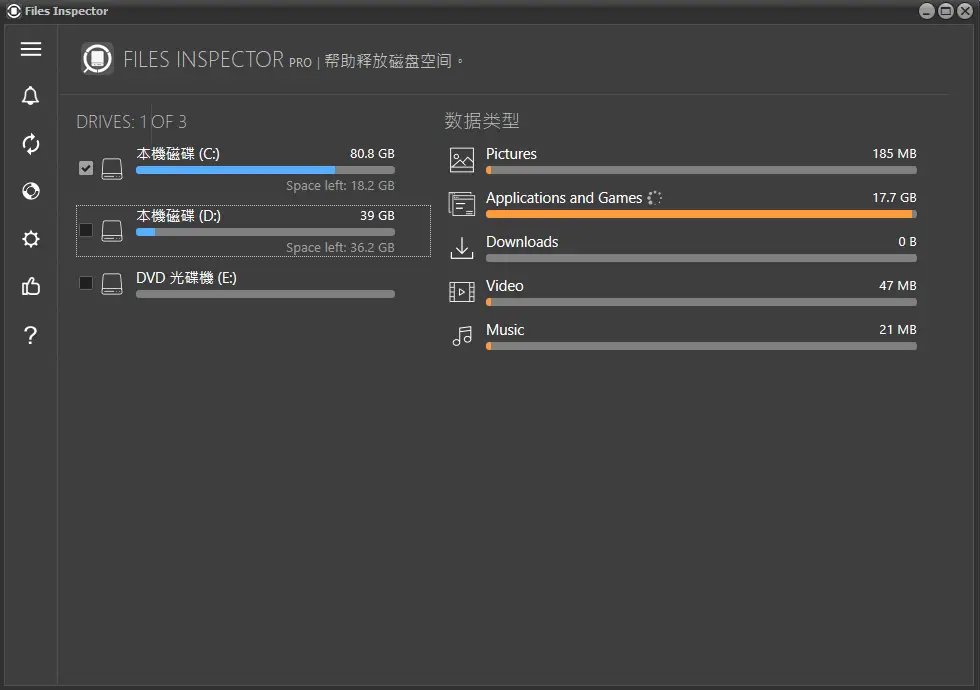980x690 pixels.
Task: Click the PRO edition label in header
Action: (300, 62)
